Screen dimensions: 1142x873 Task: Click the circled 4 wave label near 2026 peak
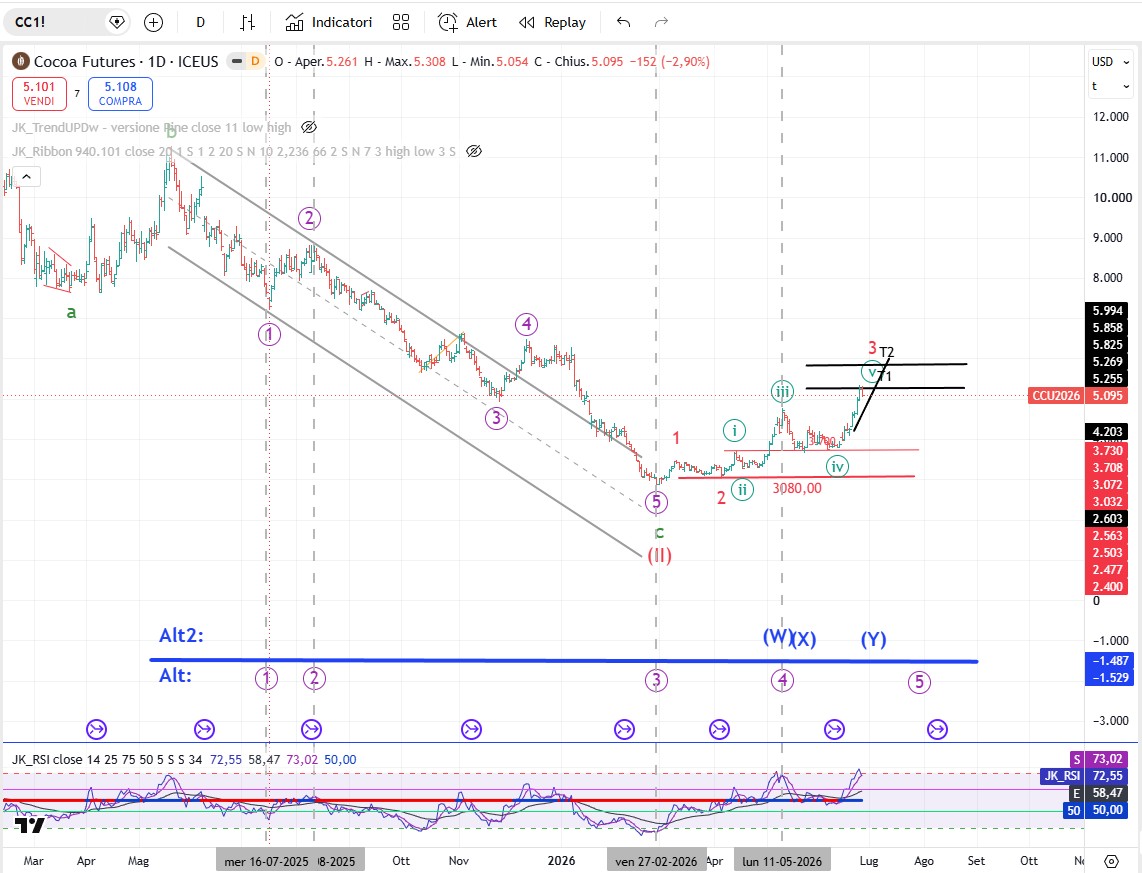coord(527,324)
